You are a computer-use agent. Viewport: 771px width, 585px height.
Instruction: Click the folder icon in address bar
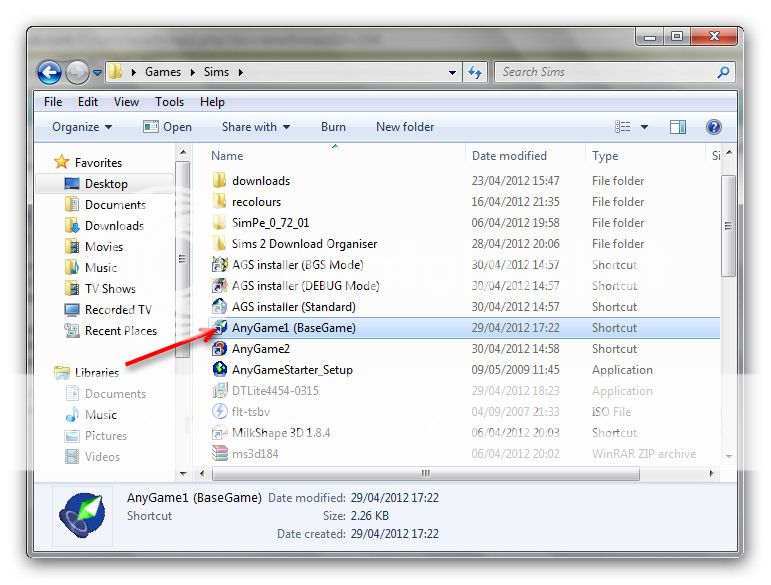point(115,72)
